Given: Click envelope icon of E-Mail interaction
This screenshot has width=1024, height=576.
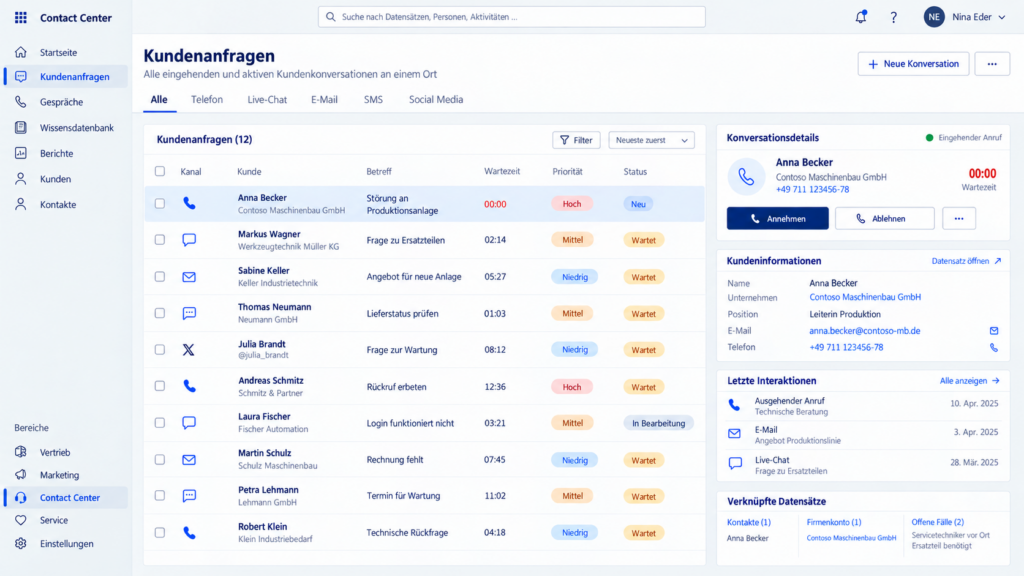Looking at the screenshot, I should (735, 434).
